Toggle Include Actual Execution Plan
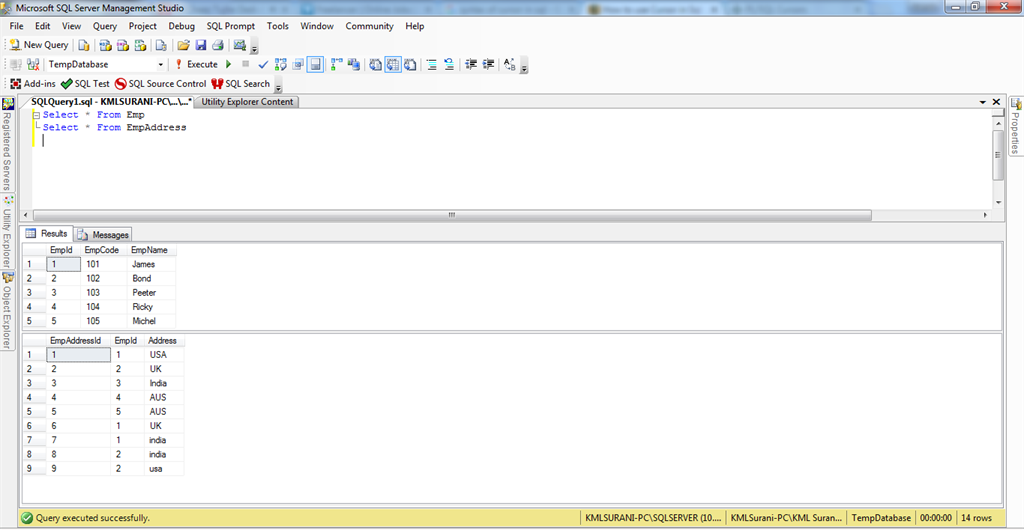The width and height of the screenshot is (1024, 530). pos(337,65)
